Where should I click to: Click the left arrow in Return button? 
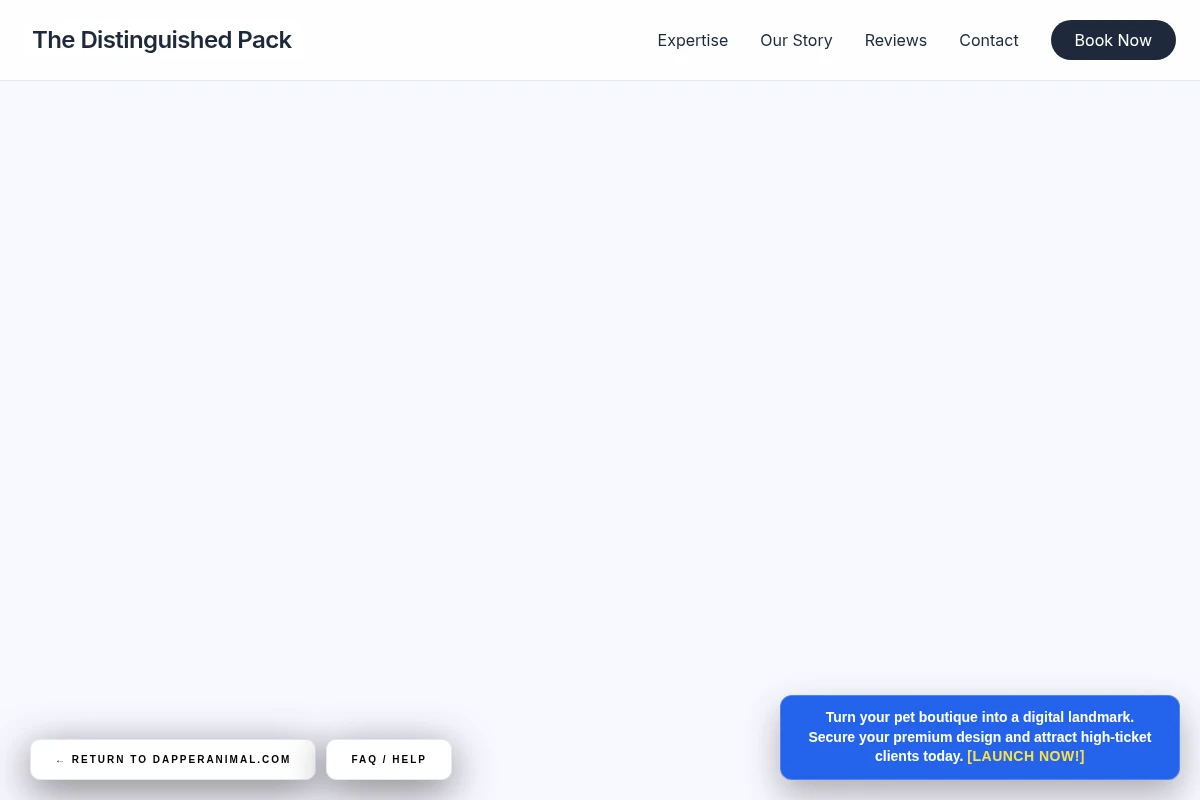[x=60, y=760]
